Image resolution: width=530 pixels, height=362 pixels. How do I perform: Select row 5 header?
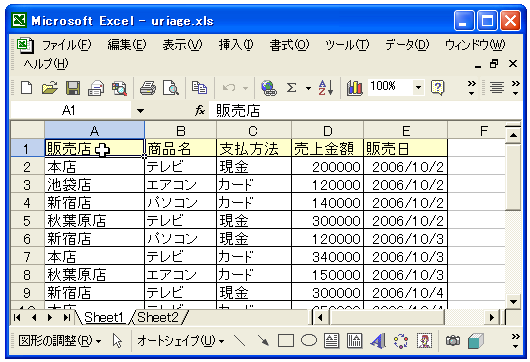click(x=27, y=221)
